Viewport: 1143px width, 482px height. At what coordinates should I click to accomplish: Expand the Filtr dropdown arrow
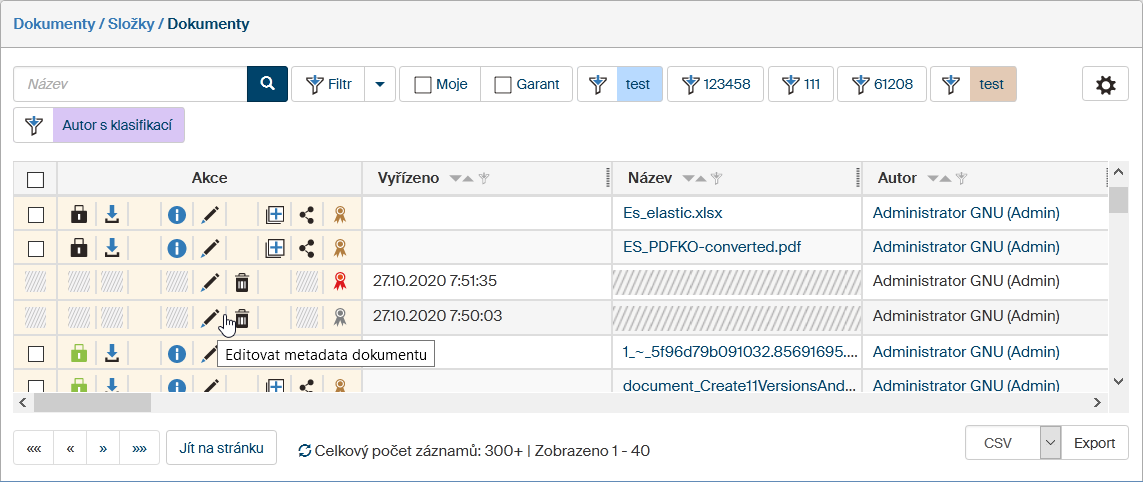coord(380,85)
